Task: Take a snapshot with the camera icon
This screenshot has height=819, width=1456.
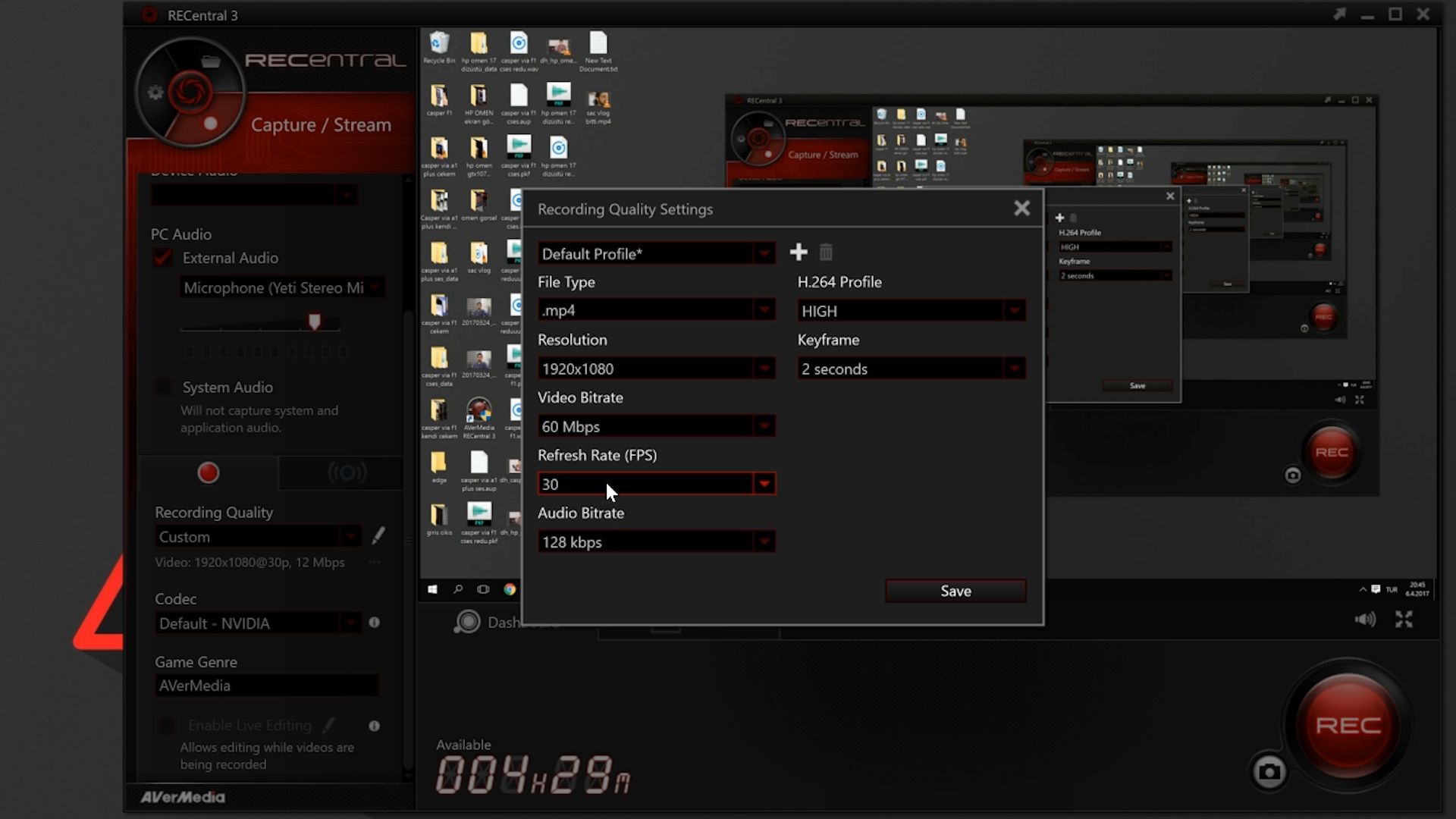Action: [1269, 772]
